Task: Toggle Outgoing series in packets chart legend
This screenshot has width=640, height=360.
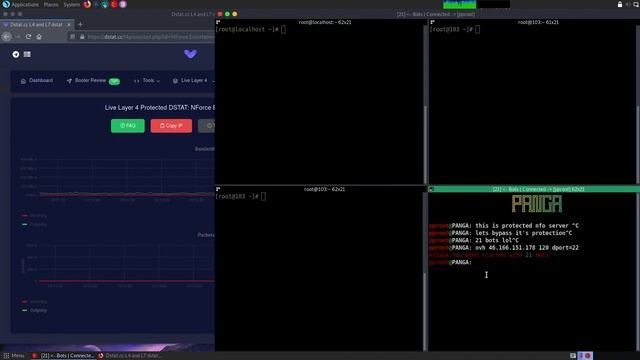Action: pyautogui.click(x=34, y=310)
